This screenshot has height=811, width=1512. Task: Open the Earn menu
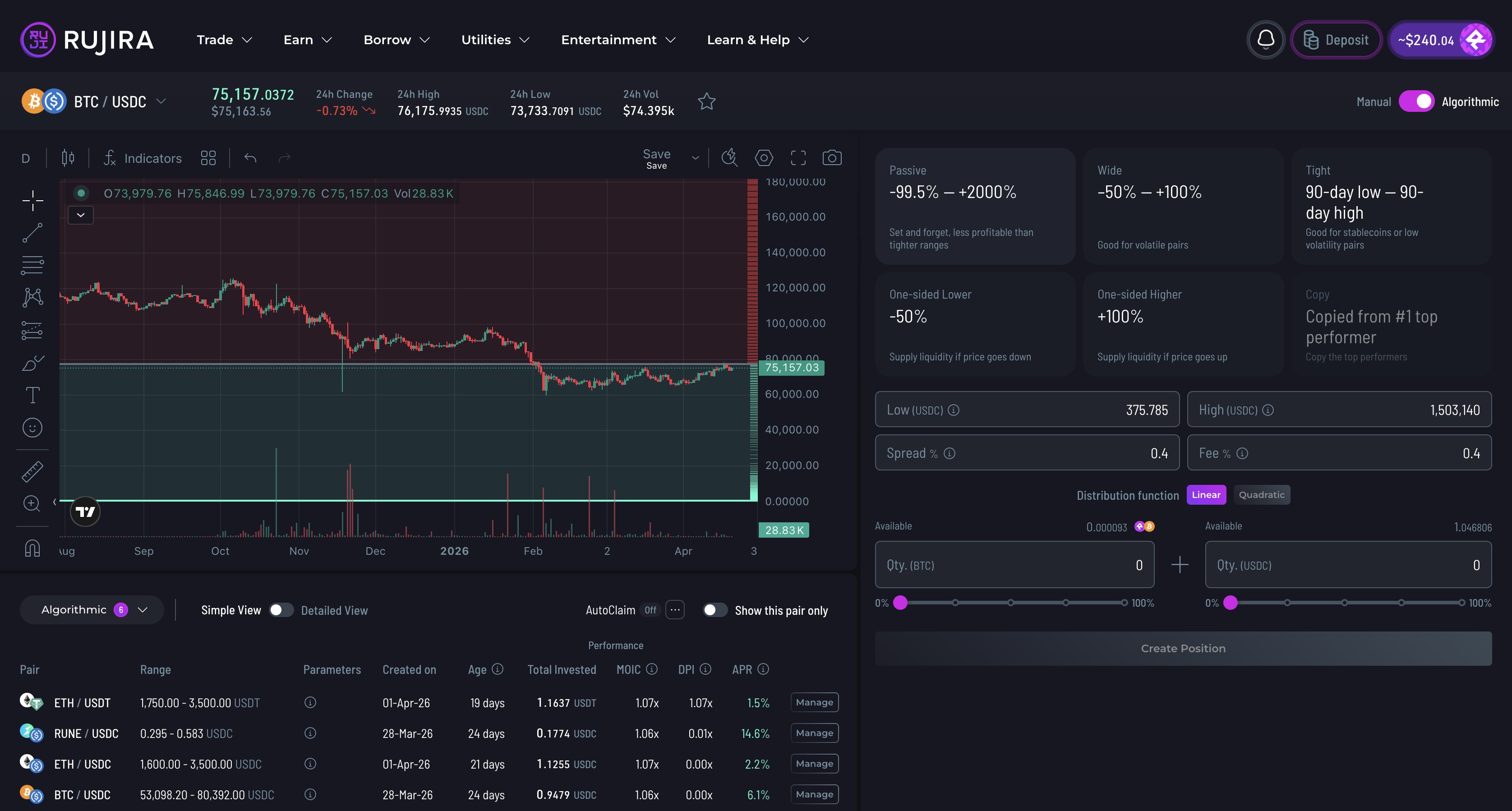308,40
